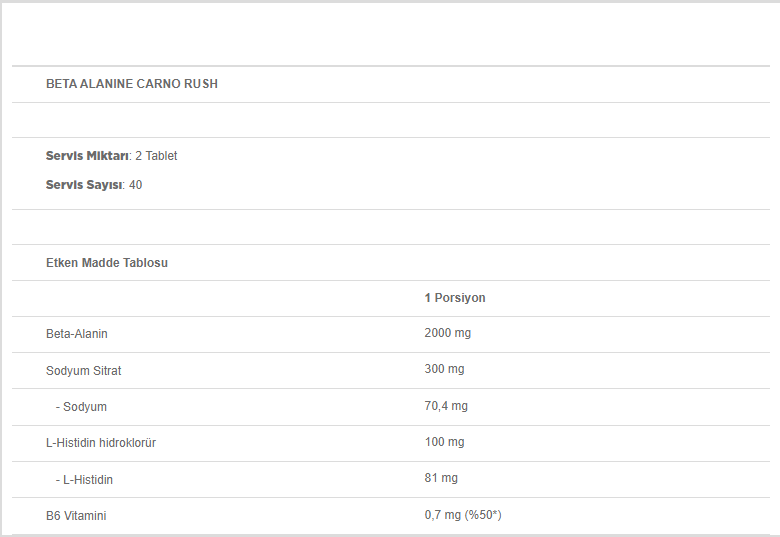
Task: Select the 0,7 mg (%50*) value
Action: (x=463, y=515)
